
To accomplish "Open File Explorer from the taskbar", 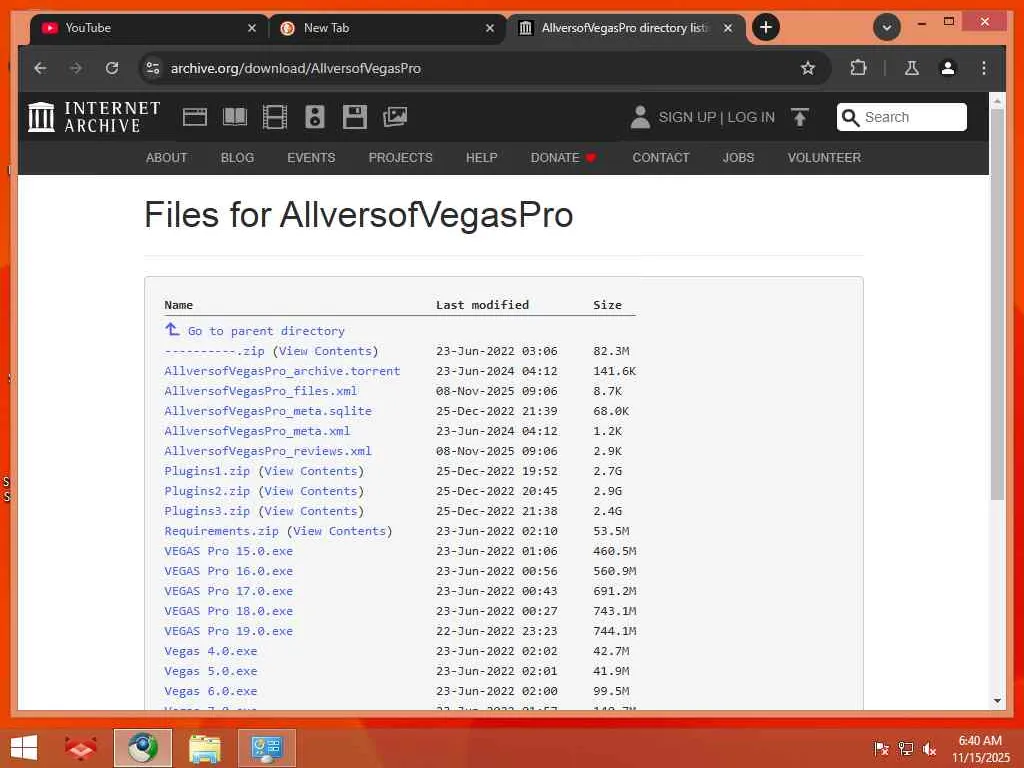I will click(204, 748).
